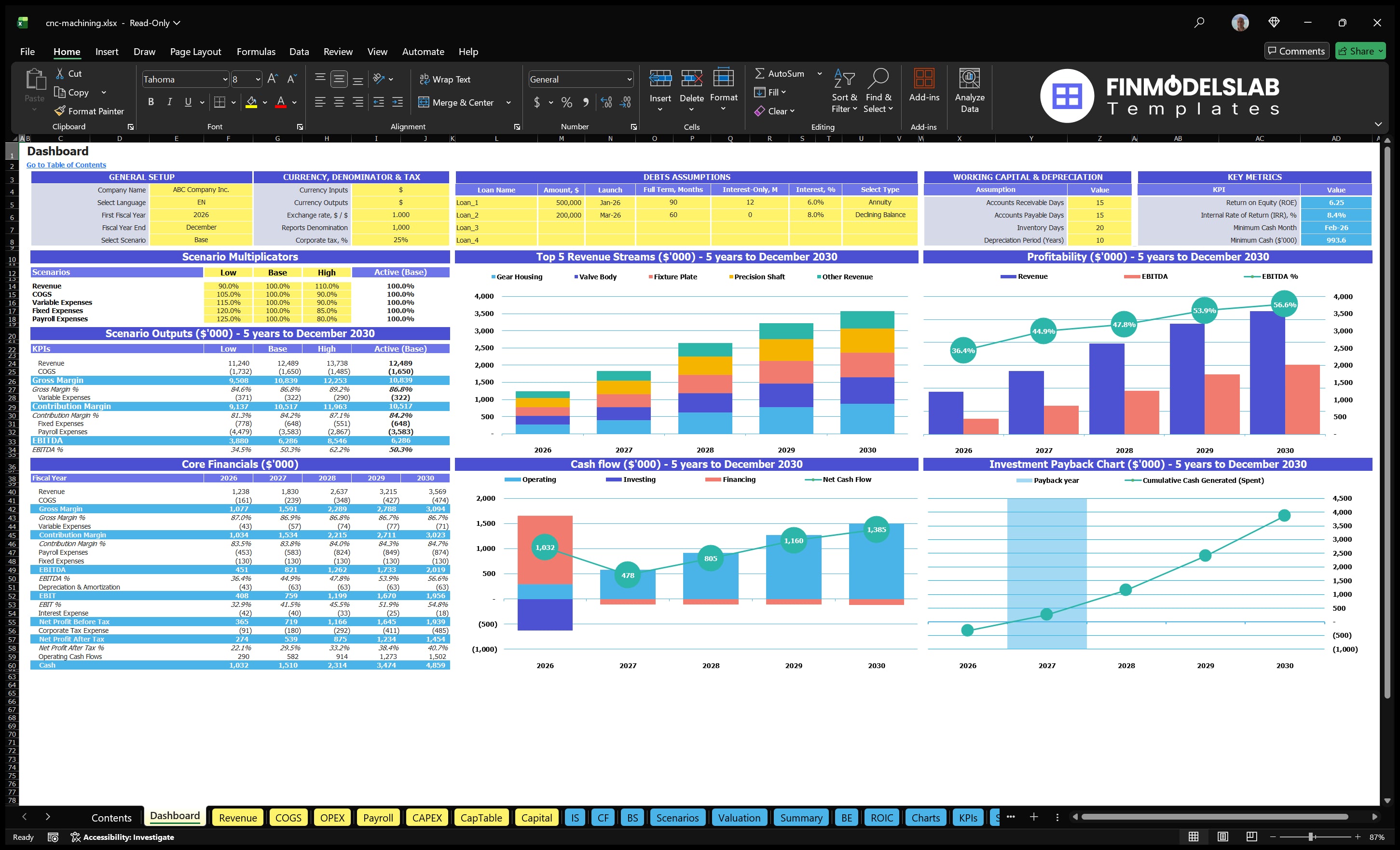
Task: Open the Format cells icon
Action: pos(723,77)
